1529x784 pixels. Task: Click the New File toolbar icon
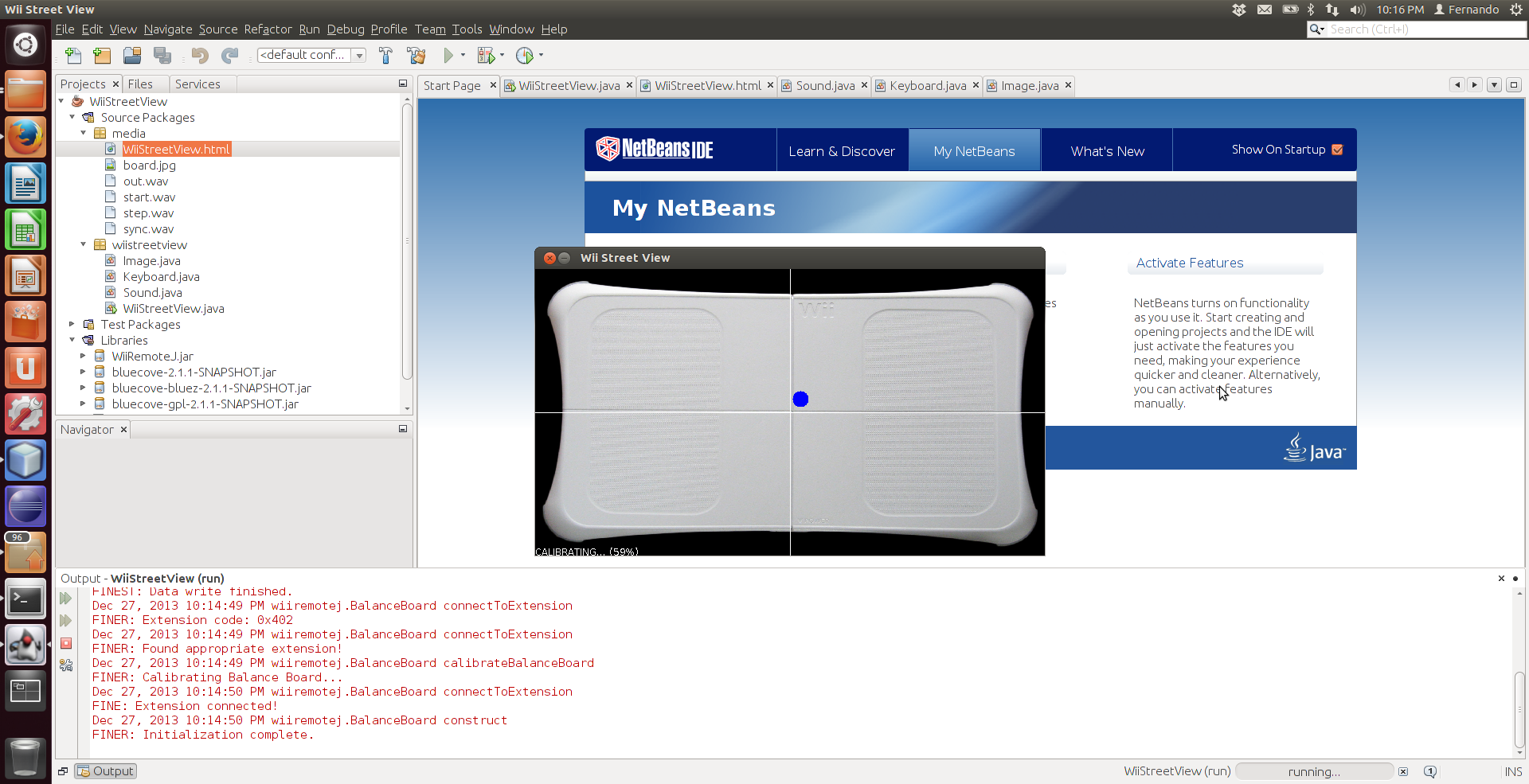pyautogui.click(x=73, y=55)
